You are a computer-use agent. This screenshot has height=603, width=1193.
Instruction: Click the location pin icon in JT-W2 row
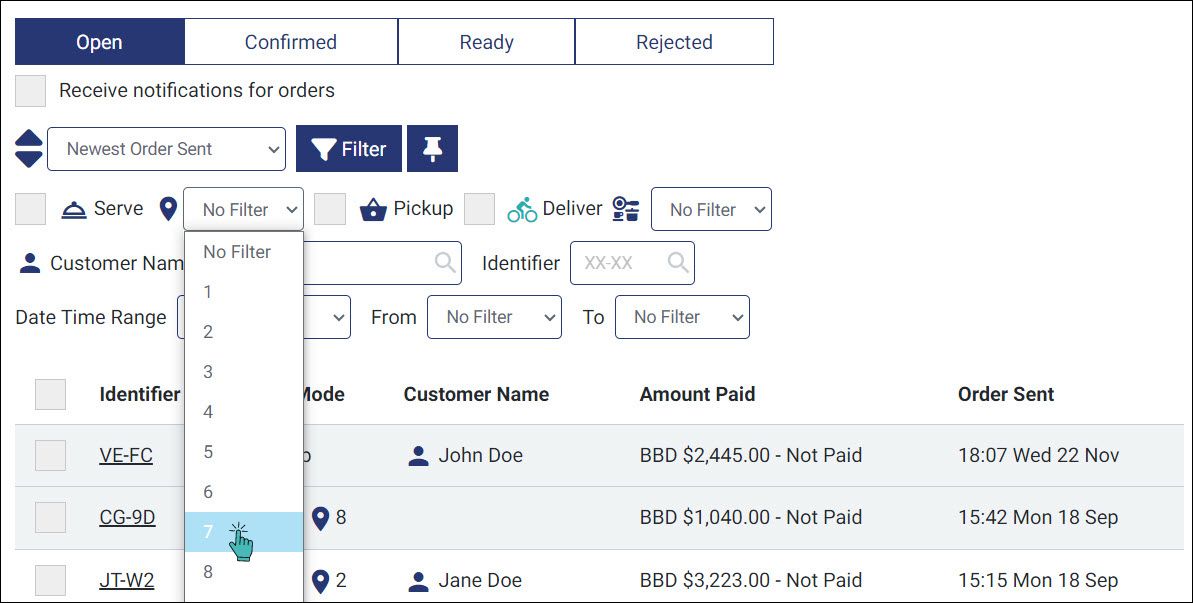click(x=320, y=582)
